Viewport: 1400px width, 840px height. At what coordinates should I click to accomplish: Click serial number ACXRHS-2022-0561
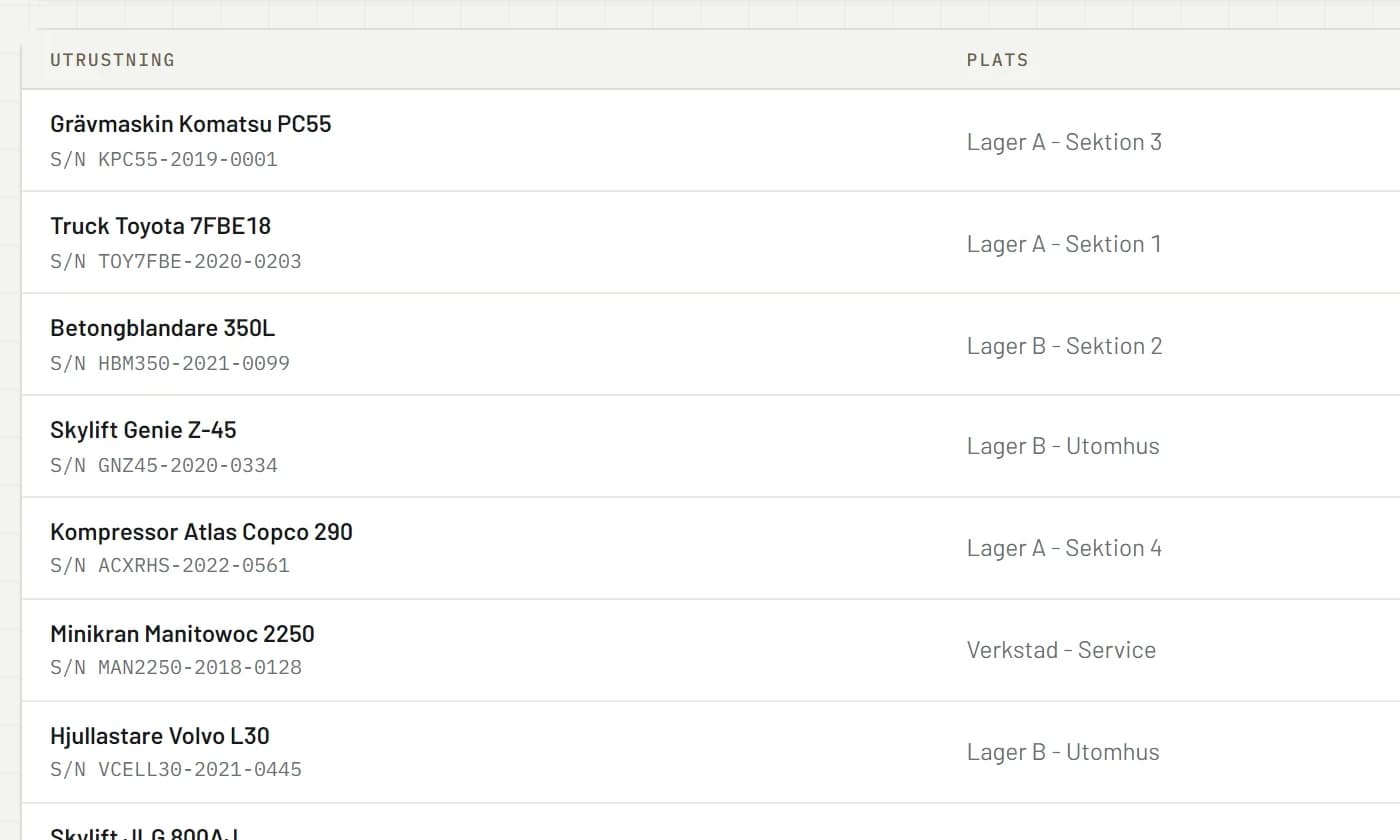170,566
